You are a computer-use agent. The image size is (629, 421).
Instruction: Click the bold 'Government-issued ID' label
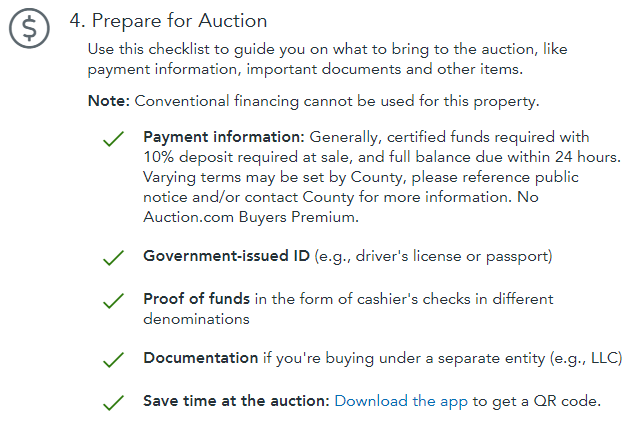pos(227,256)
